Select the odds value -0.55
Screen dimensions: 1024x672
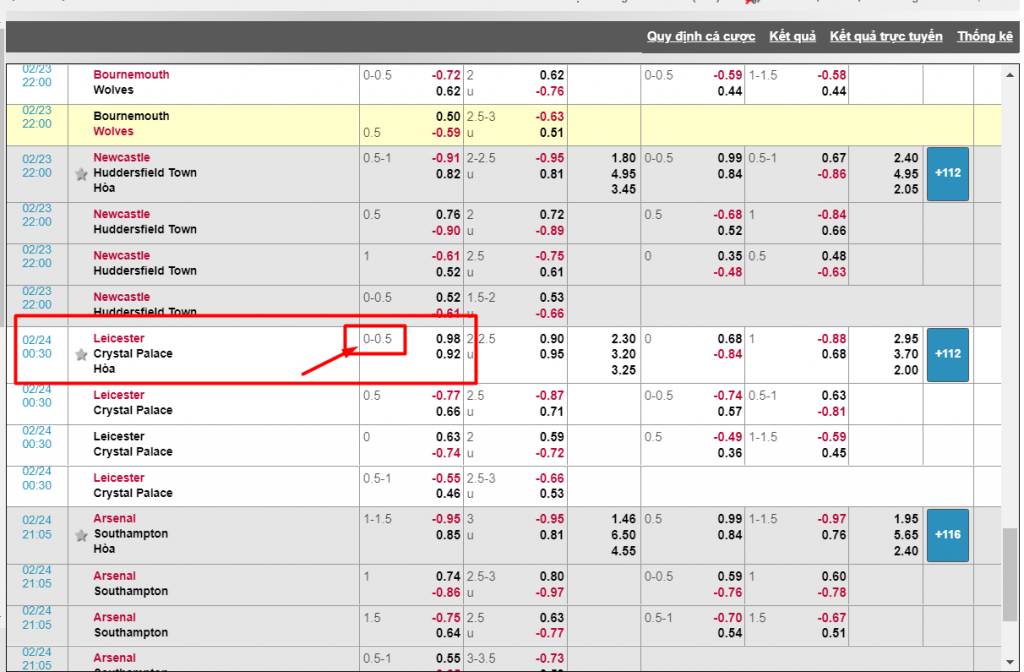(446, 479)
